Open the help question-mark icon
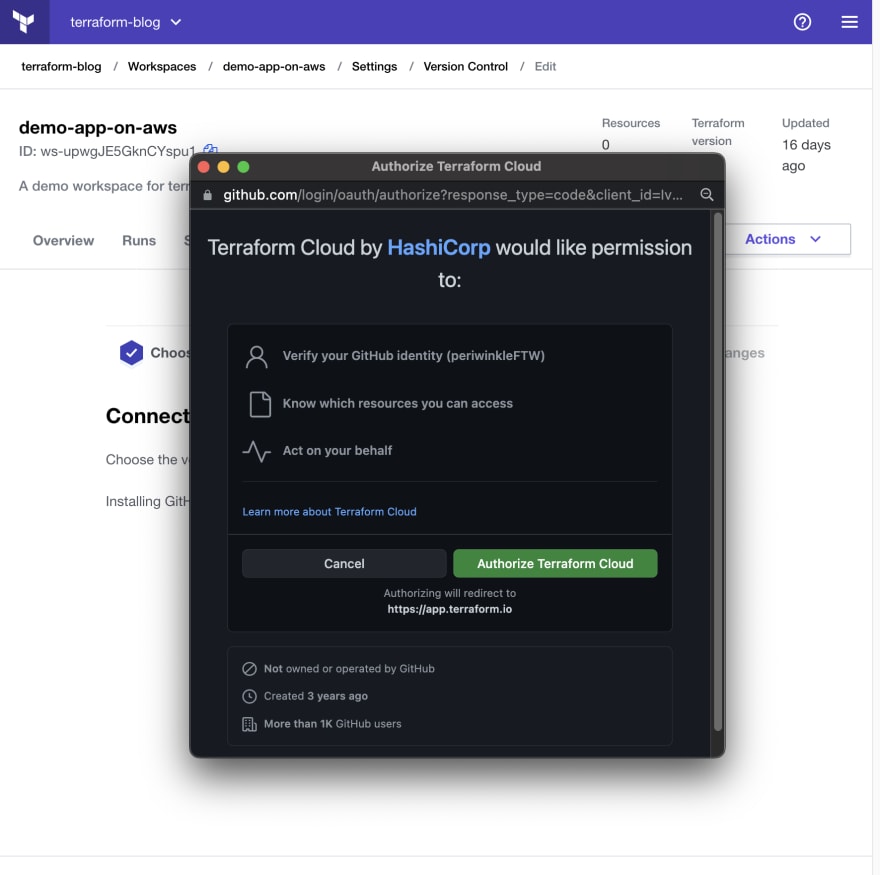The height and width of the screenshot is (875, 880). 802,22
